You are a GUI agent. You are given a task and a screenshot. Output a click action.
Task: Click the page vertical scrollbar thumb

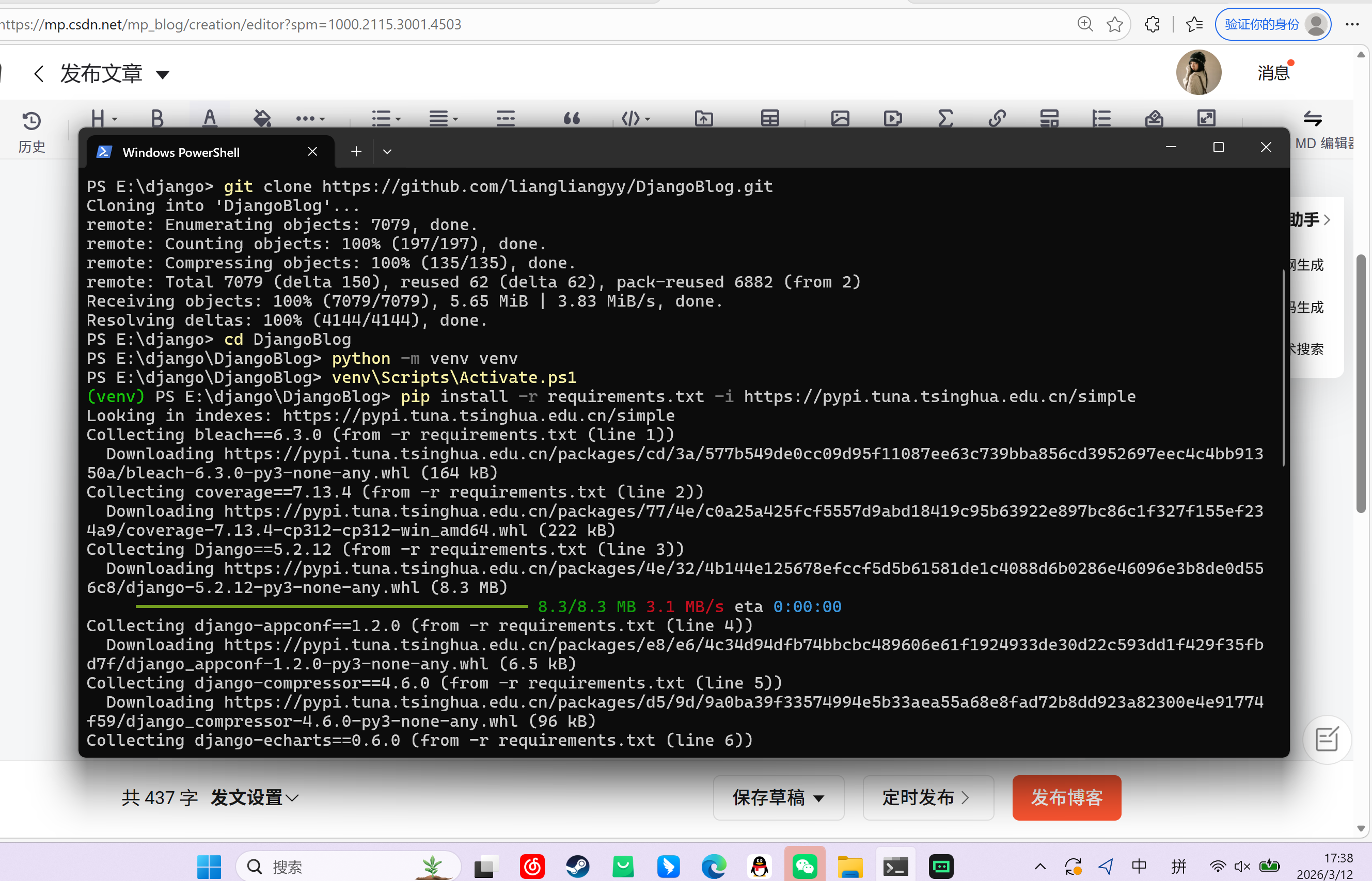1361,383
